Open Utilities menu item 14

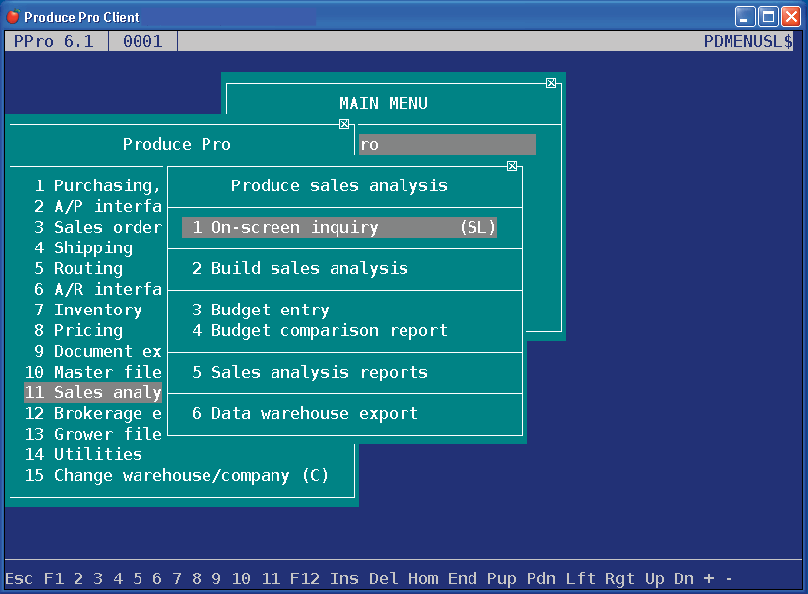[83, 454]
